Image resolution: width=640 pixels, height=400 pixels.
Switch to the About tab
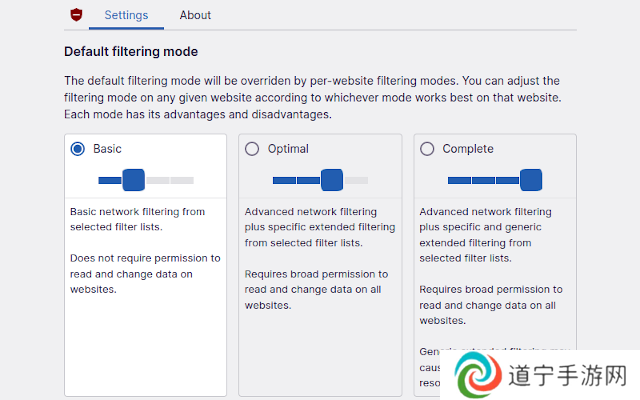[195, 15]
